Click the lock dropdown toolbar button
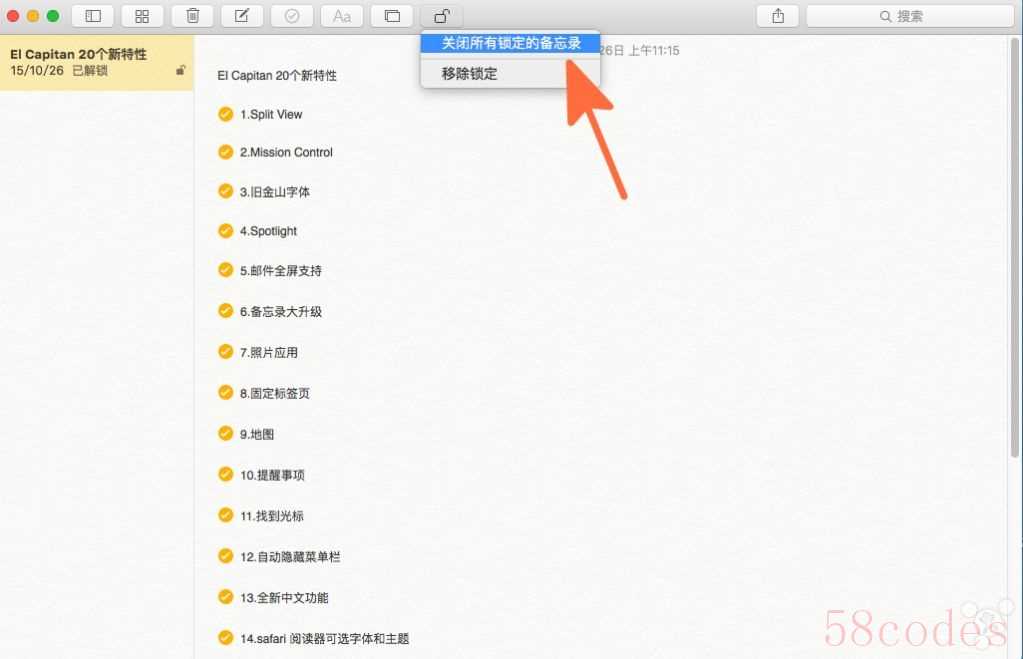Image resolution: width=1023 pixels, height=659 pixels. pyautogui.click(x=441, y=16)
